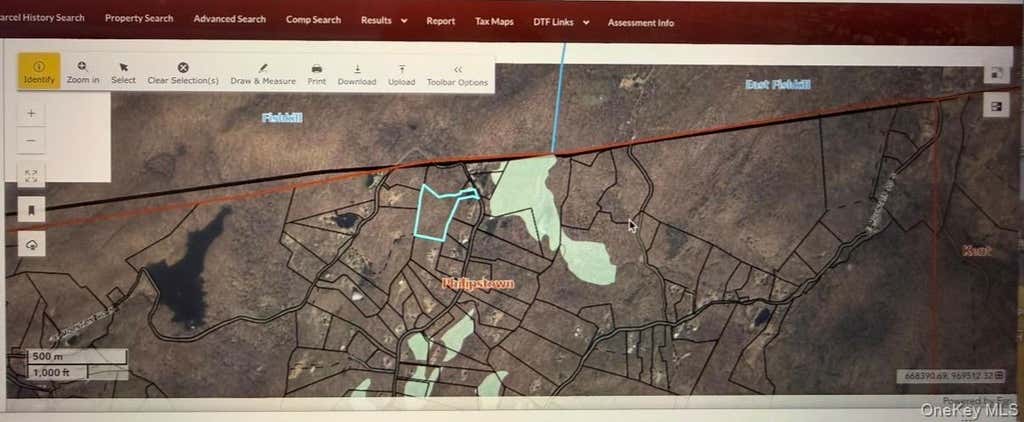This screenshot has height=422, width=1024.
Task: Open the Upload tool
Action: 402,74
